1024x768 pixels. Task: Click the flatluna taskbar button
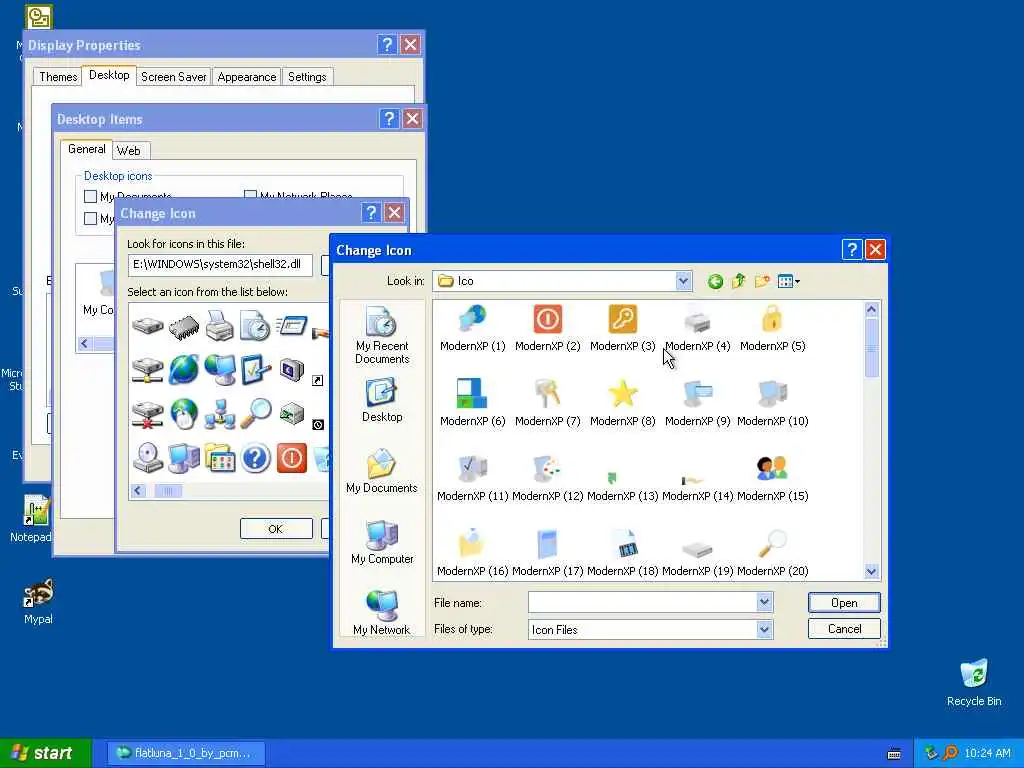[x=187, y=753]
